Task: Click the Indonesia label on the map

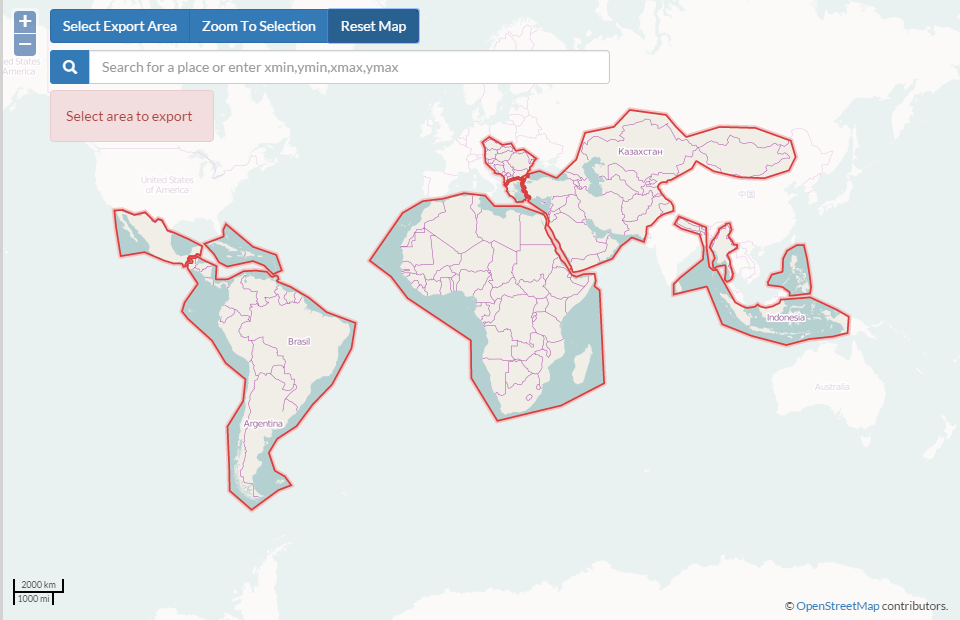Action: click(785, 318)
